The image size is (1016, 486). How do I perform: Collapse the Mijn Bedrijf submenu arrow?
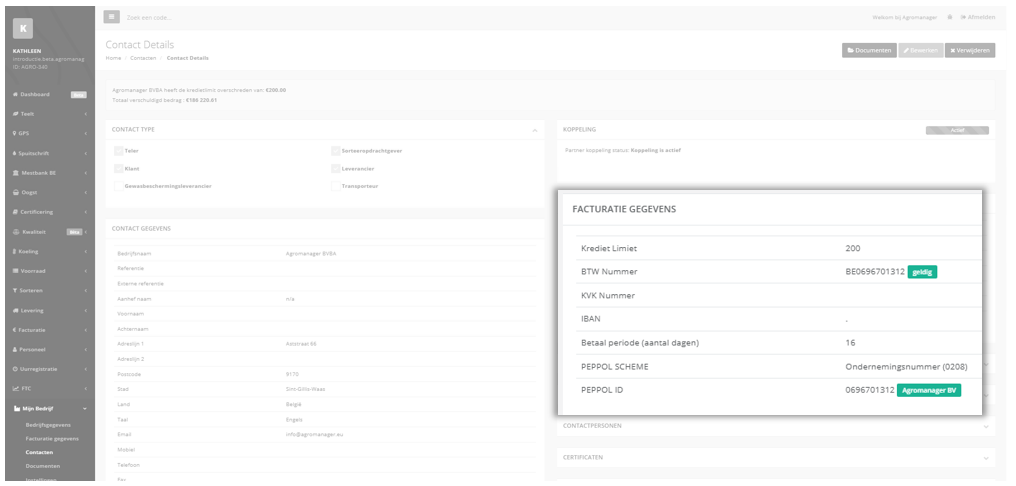(x=85, y=409)
